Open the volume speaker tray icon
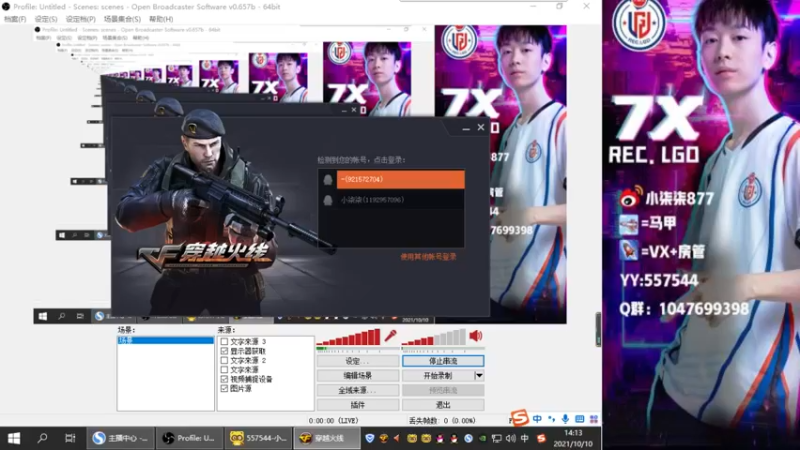Image resolution: width=800 pixels, height=450 pixels. point(510,438)
